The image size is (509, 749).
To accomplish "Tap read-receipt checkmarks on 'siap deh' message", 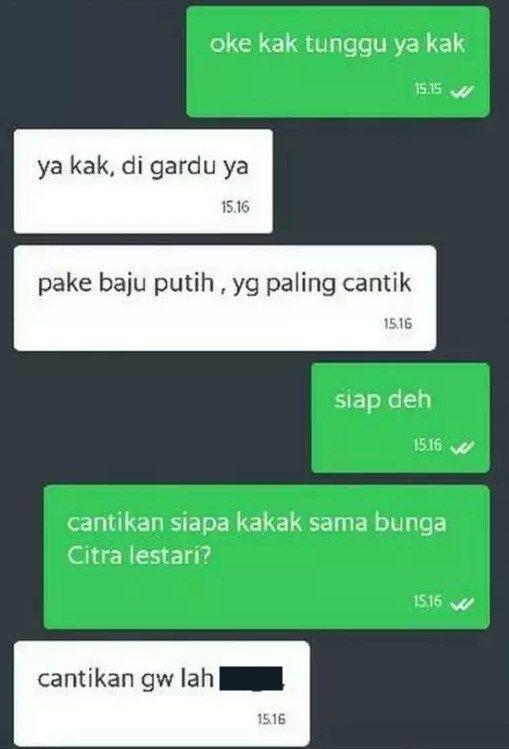I will [463, 447].
